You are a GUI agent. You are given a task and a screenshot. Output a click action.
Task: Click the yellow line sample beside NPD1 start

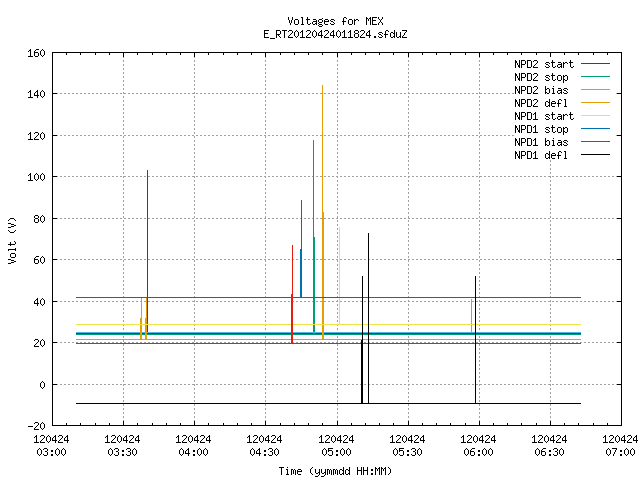click(595, 116)
